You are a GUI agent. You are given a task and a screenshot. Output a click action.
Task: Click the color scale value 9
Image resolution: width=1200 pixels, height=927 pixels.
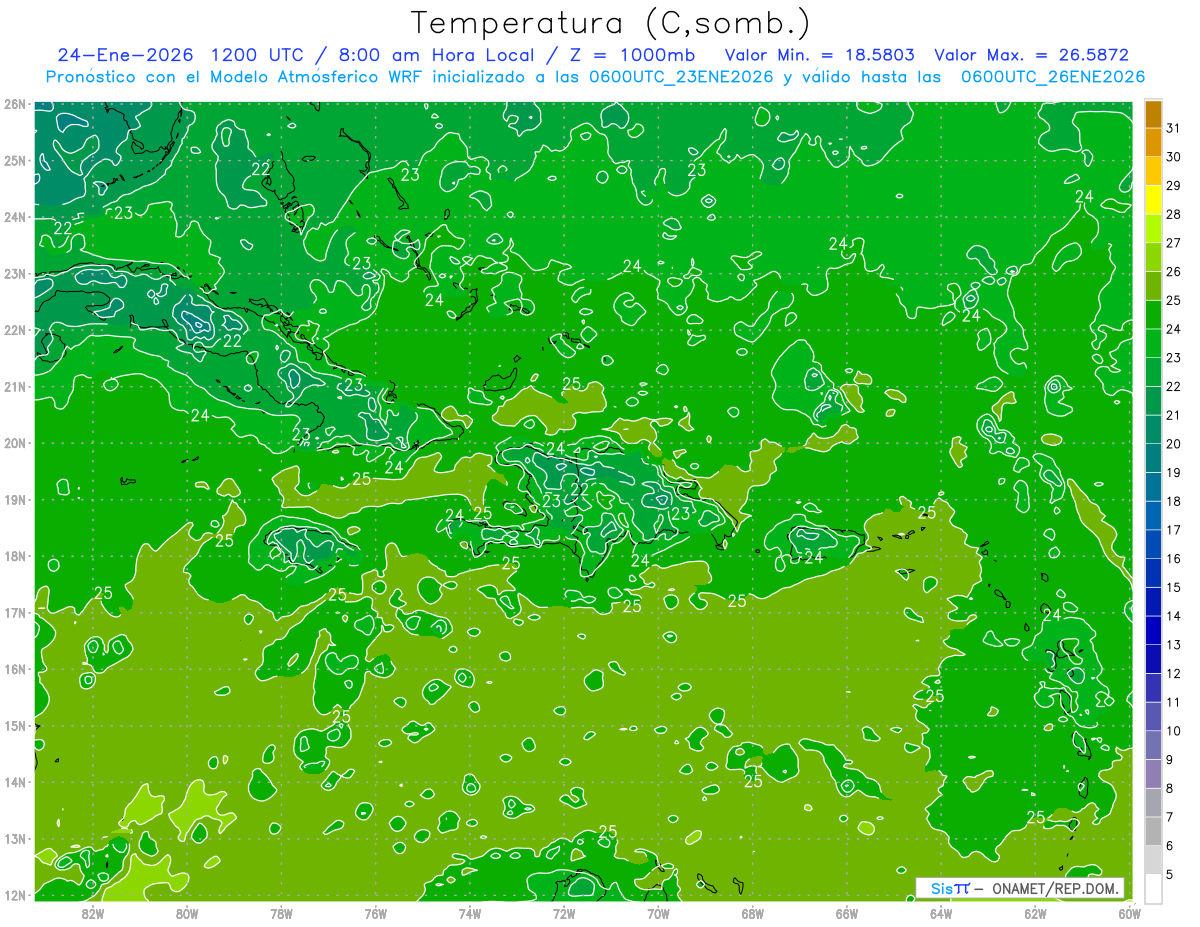1170,760
